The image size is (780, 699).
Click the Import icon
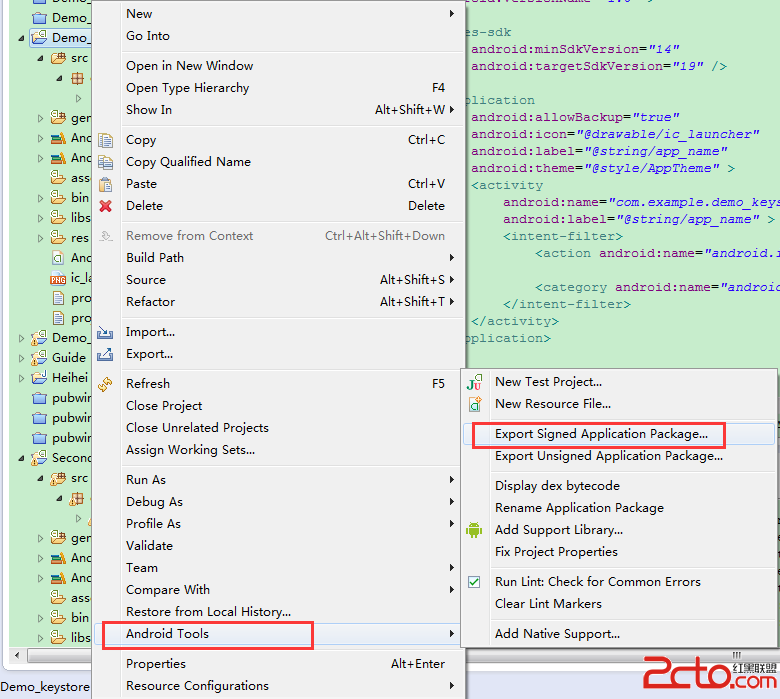tap(105, 332)
